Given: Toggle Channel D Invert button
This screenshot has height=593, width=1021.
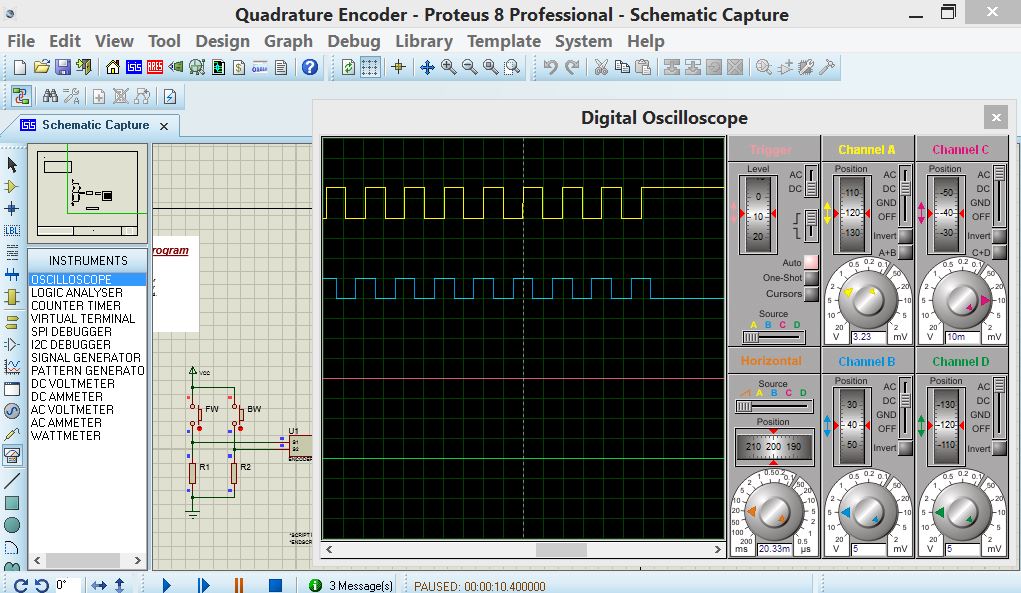Looking at the screenshot, I should 1000,448.
